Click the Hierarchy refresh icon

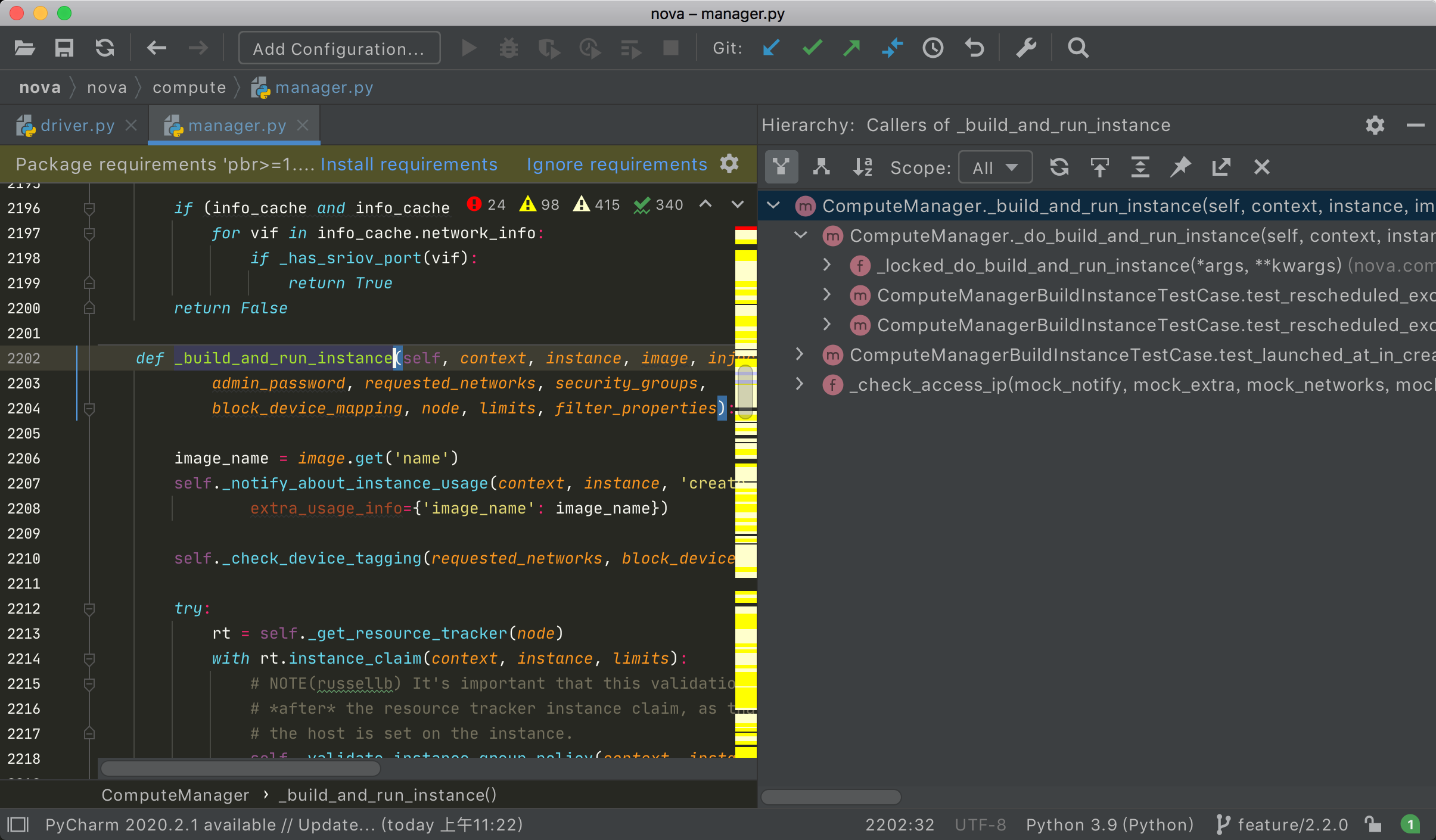click(x=1059, y=167)
